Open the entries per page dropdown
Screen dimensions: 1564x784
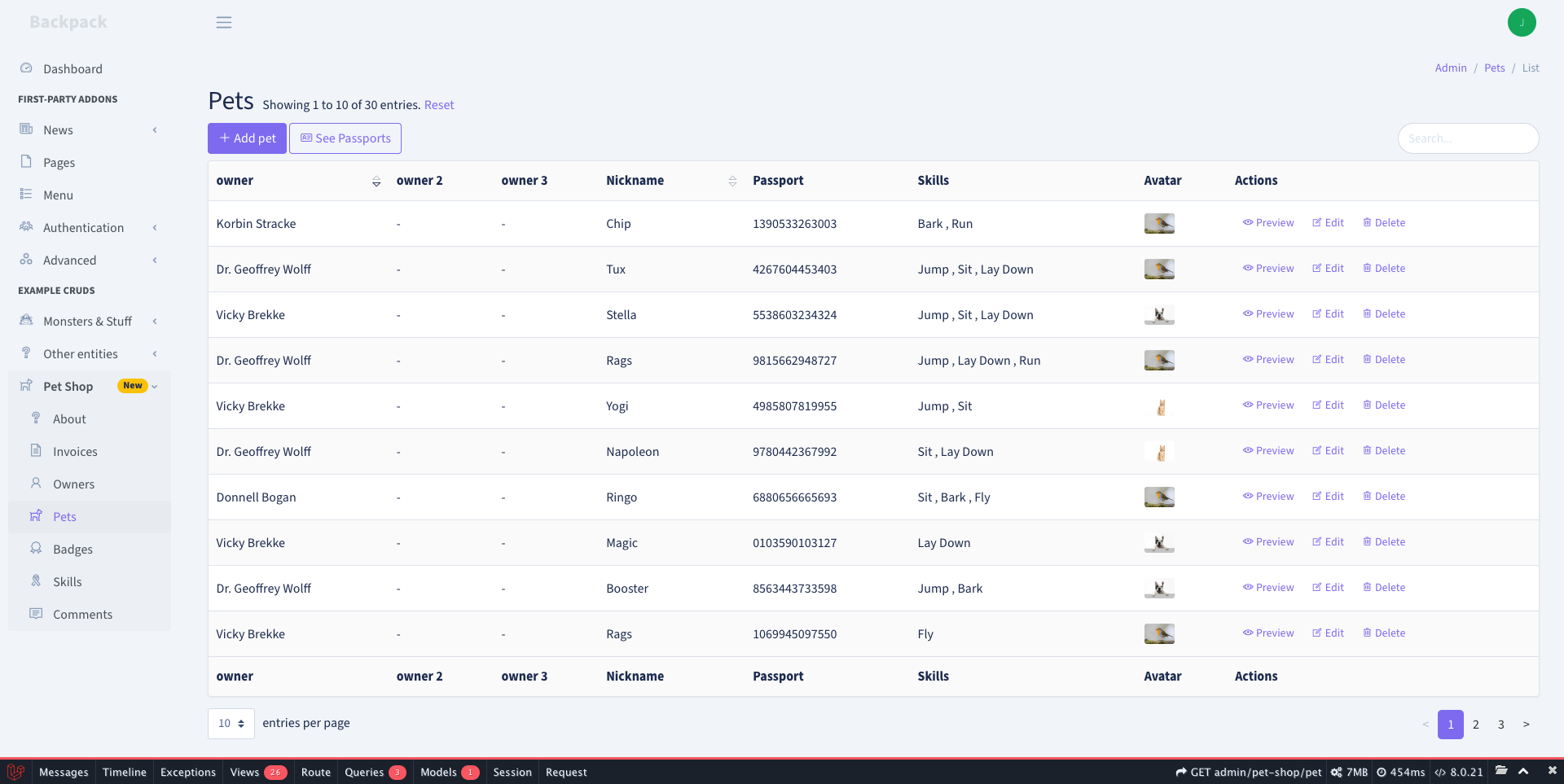tap(231, 723)
